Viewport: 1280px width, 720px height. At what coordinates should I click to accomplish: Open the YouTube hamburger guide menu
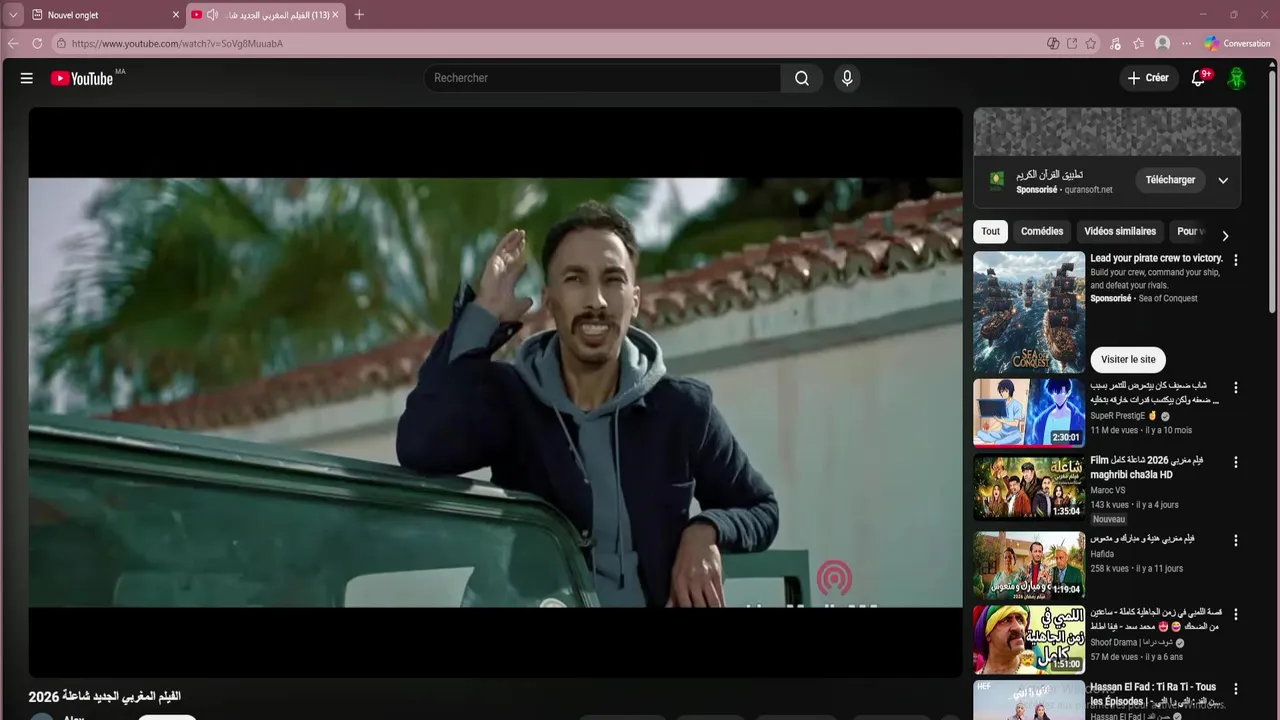click(x=27, y=78)
